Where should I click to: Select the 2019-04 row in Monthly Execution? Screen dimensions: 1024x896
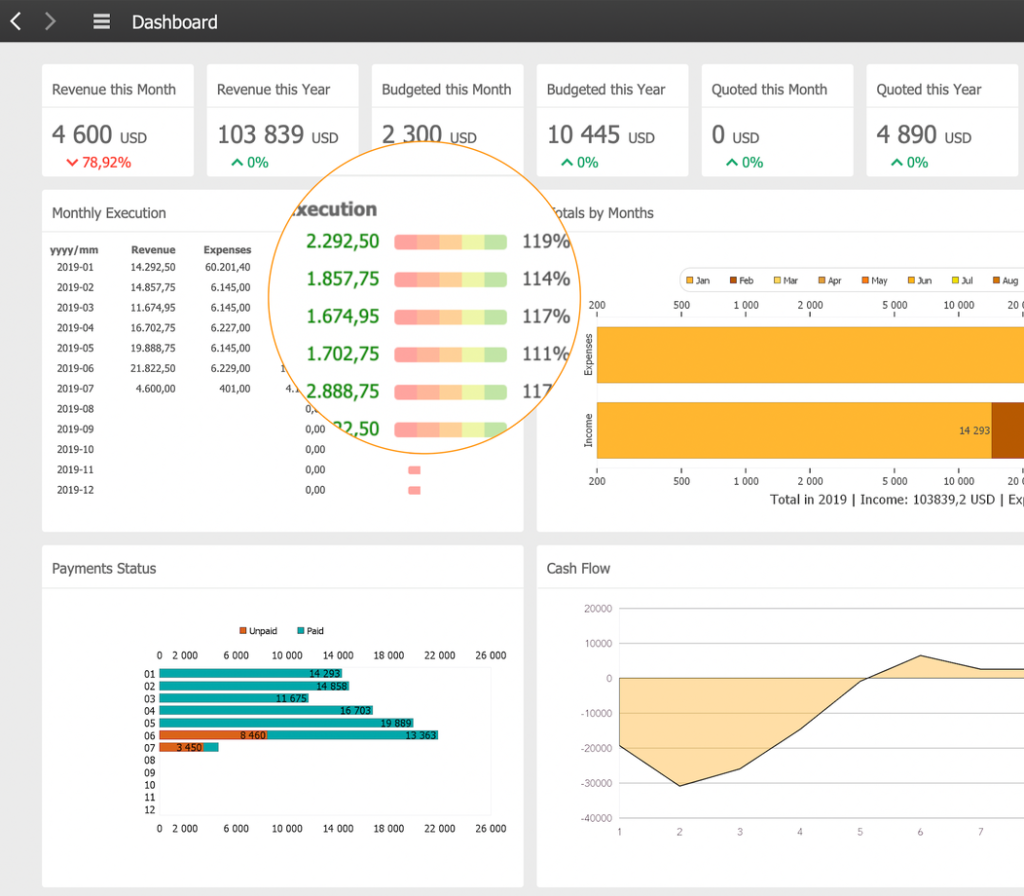click(x=75, y=328)
